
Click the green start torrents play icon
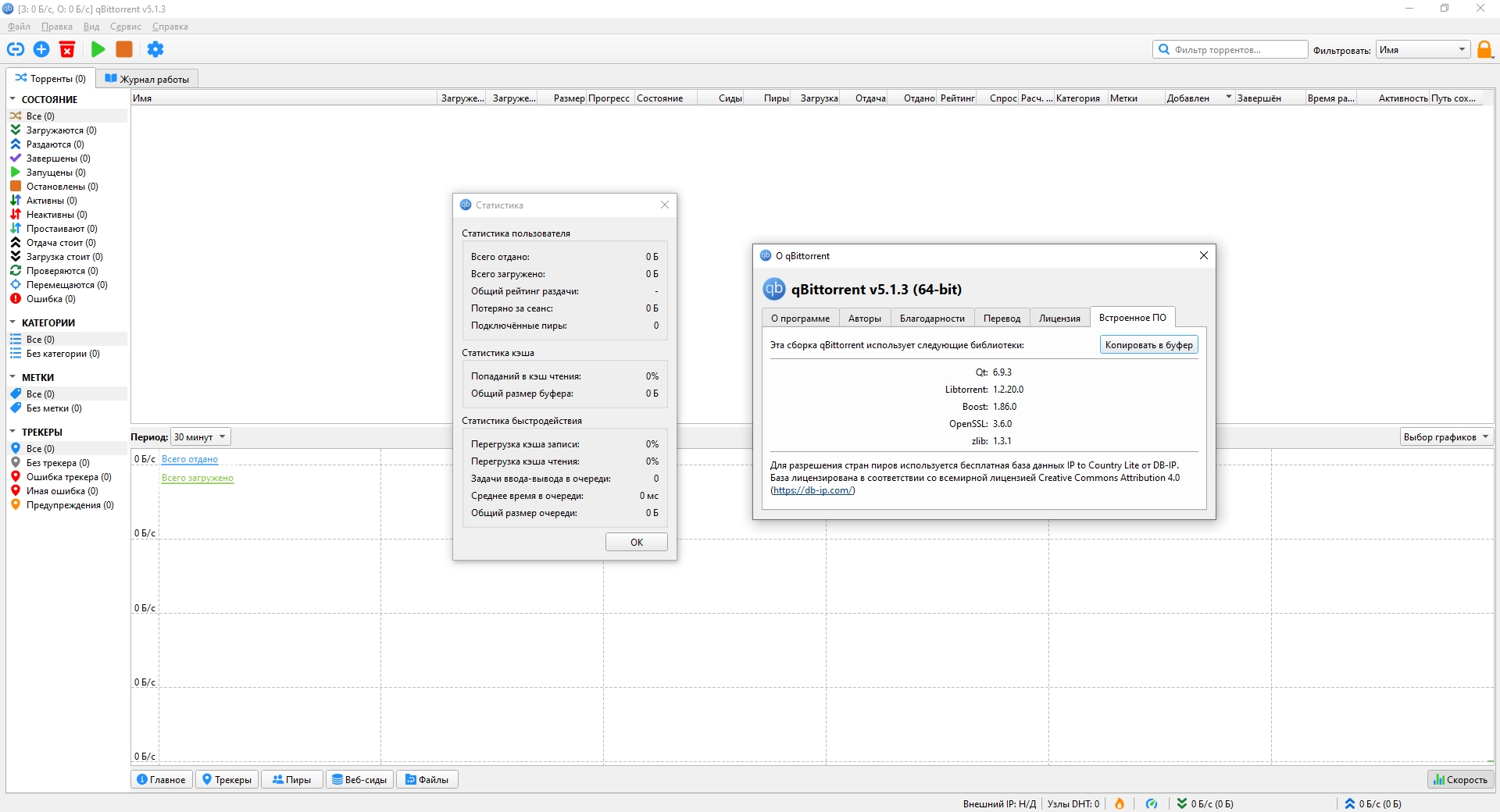pos(98,49)
